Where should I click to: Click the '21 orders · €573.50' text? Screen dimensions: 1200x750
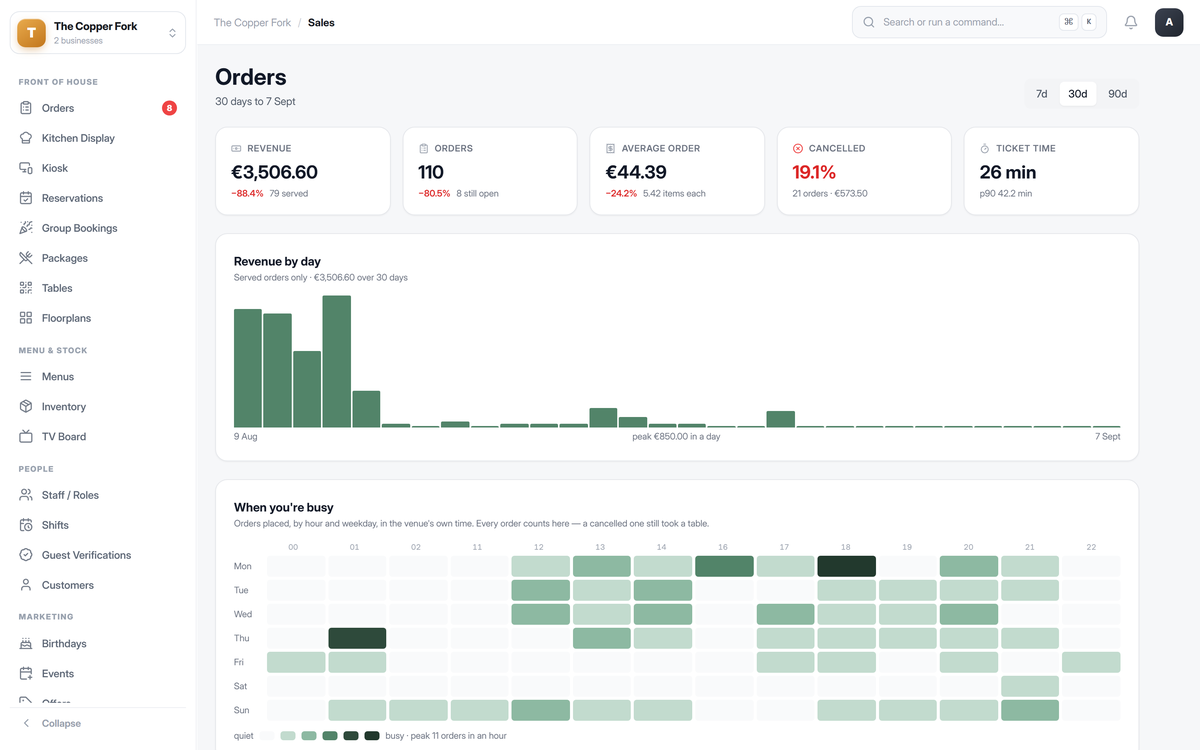(x=830, y=193)
